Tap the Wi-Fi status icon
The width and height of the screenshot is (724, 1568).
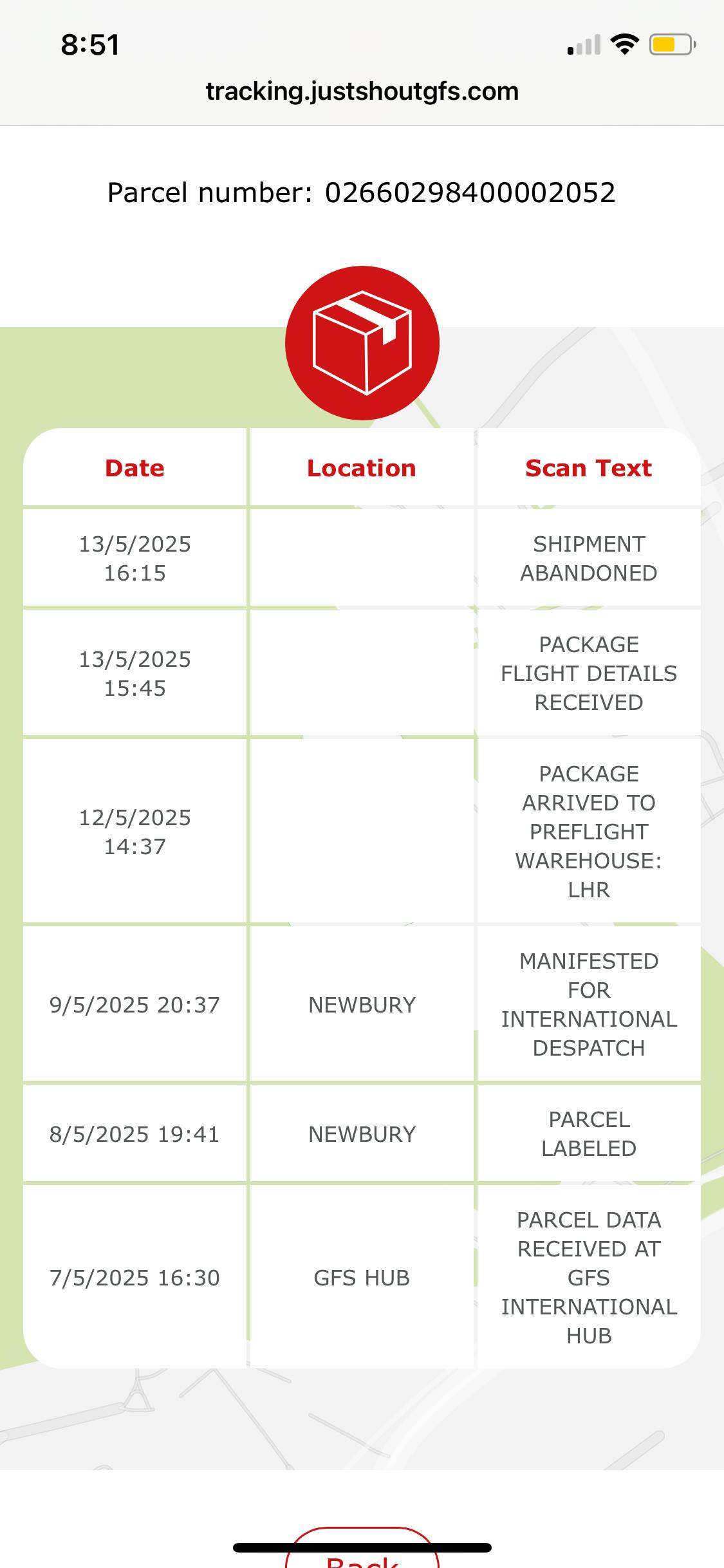click(624, 44)
